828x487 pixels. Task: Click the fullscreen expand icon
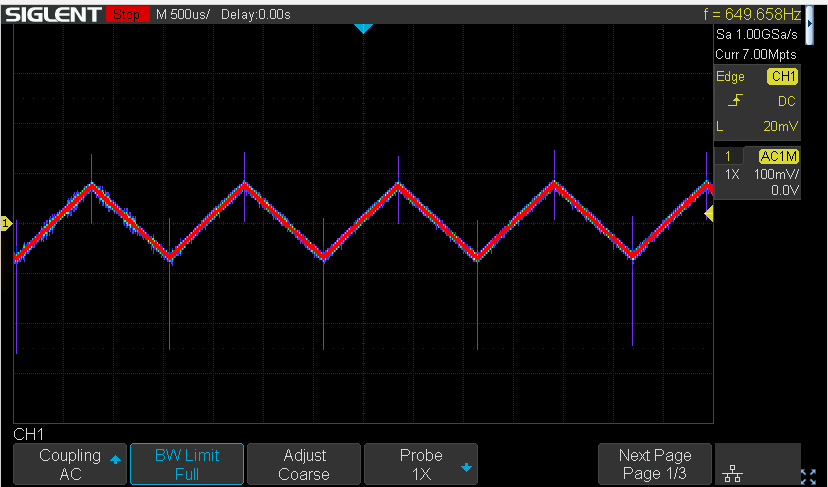tap(808, 476)
